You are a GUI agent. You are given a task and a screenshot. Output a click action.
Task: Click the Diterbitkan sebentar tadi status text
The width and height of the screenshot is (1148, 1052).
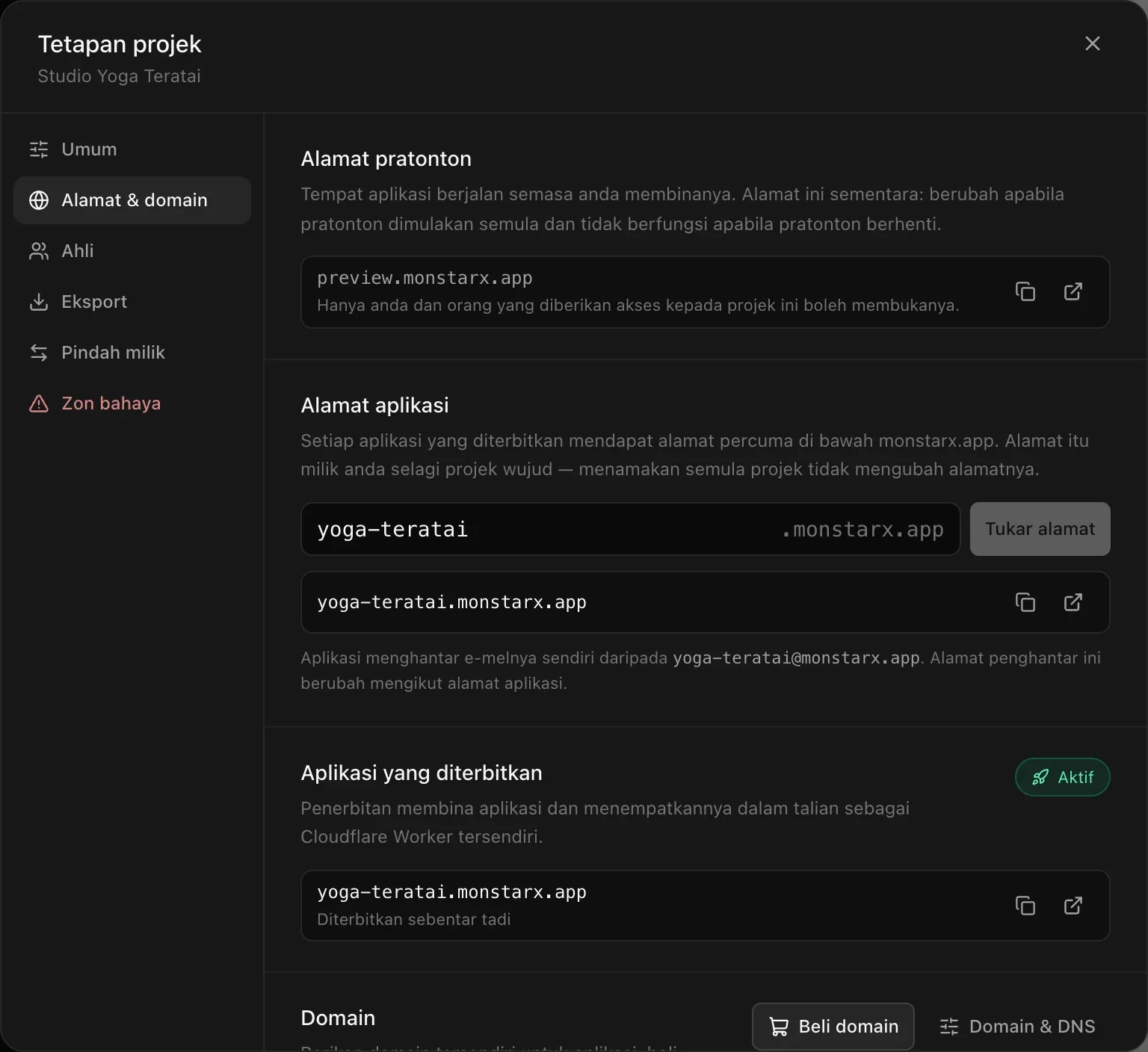point(413,920)
